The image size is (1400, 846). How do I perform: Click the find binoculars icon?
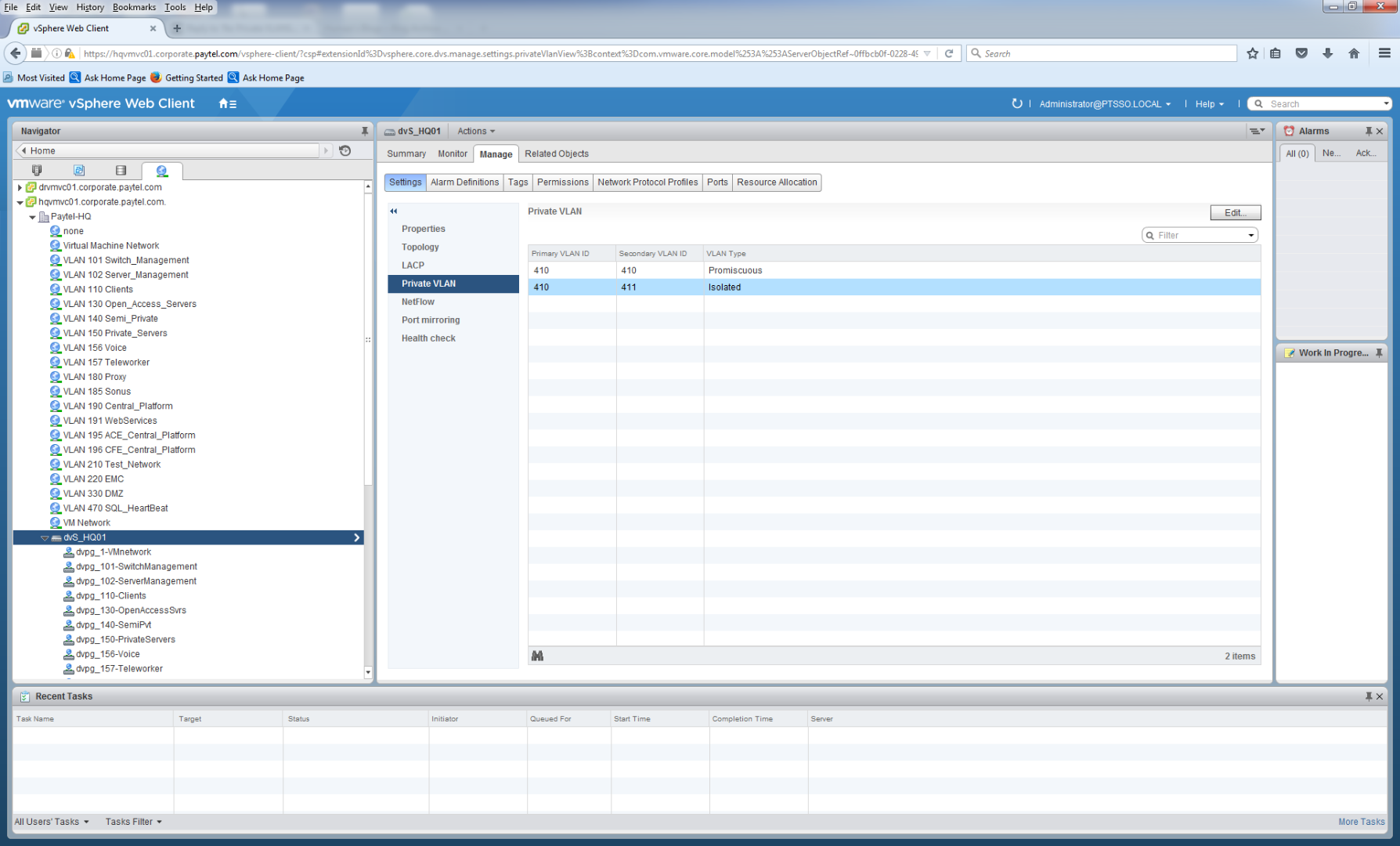pos(537,656)
